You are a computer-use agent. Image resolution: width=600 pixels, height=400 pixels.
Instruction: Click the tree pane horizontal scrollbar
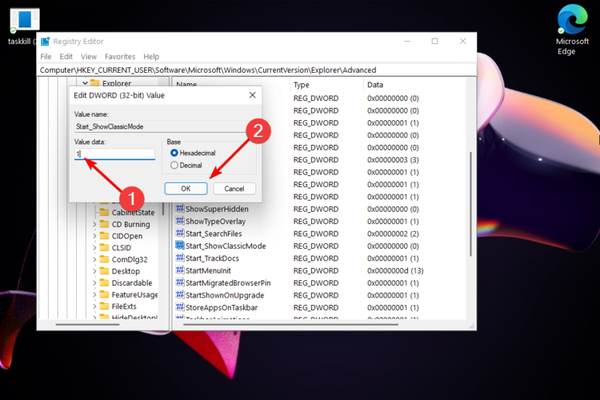click(87, 325)
